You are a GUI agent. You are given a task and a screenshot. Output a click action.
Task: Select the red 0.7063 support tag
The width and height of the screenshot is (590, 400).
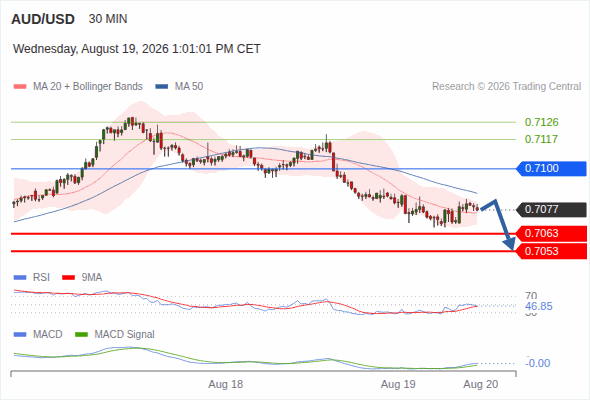click(551, 234)
